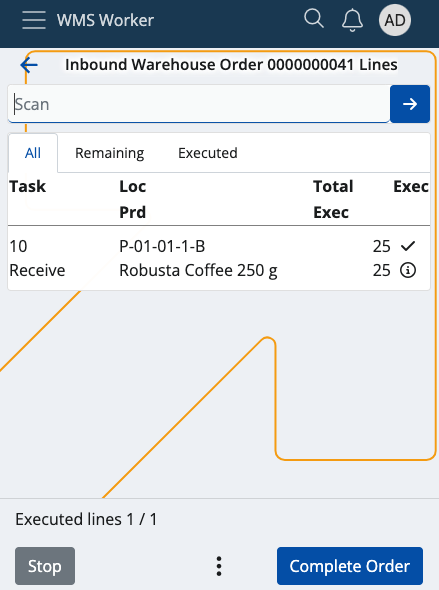Click the Task column header
The width and height of the screenshot is (439, 590).
pyautogui.click(x=27, y=187)
